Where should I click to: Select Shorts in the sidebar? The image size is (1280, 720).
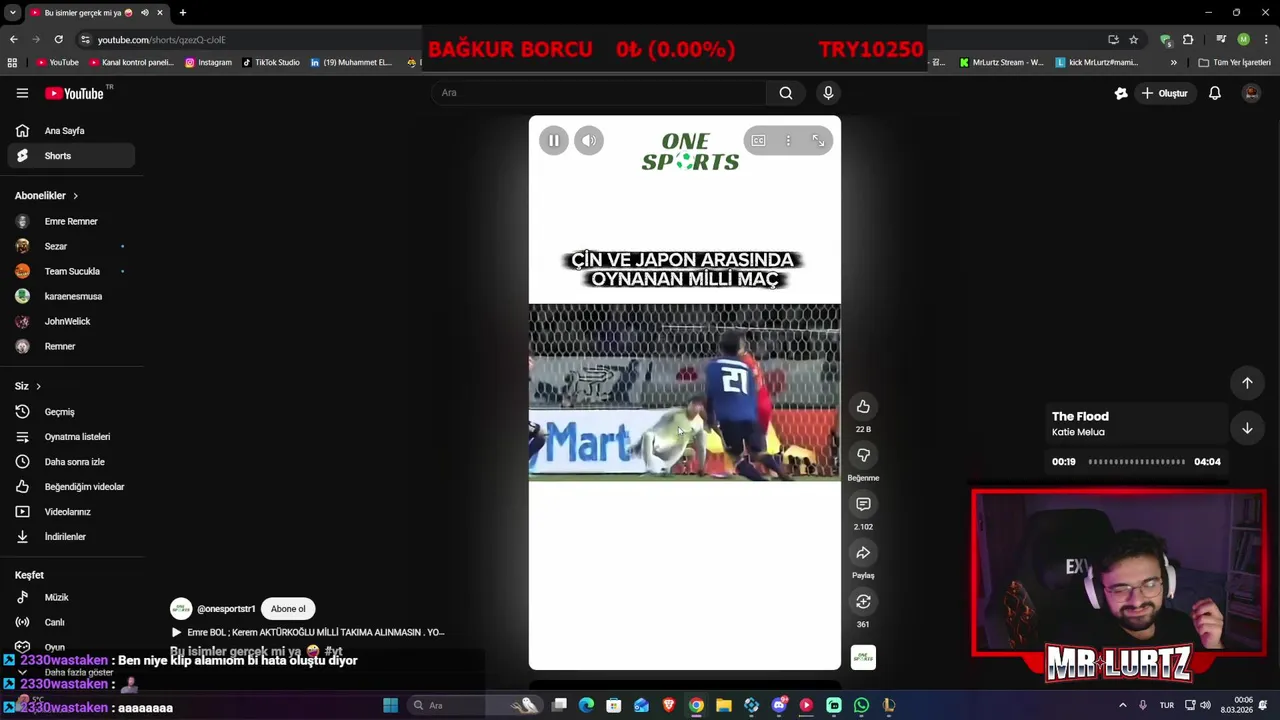pos(70,156)
